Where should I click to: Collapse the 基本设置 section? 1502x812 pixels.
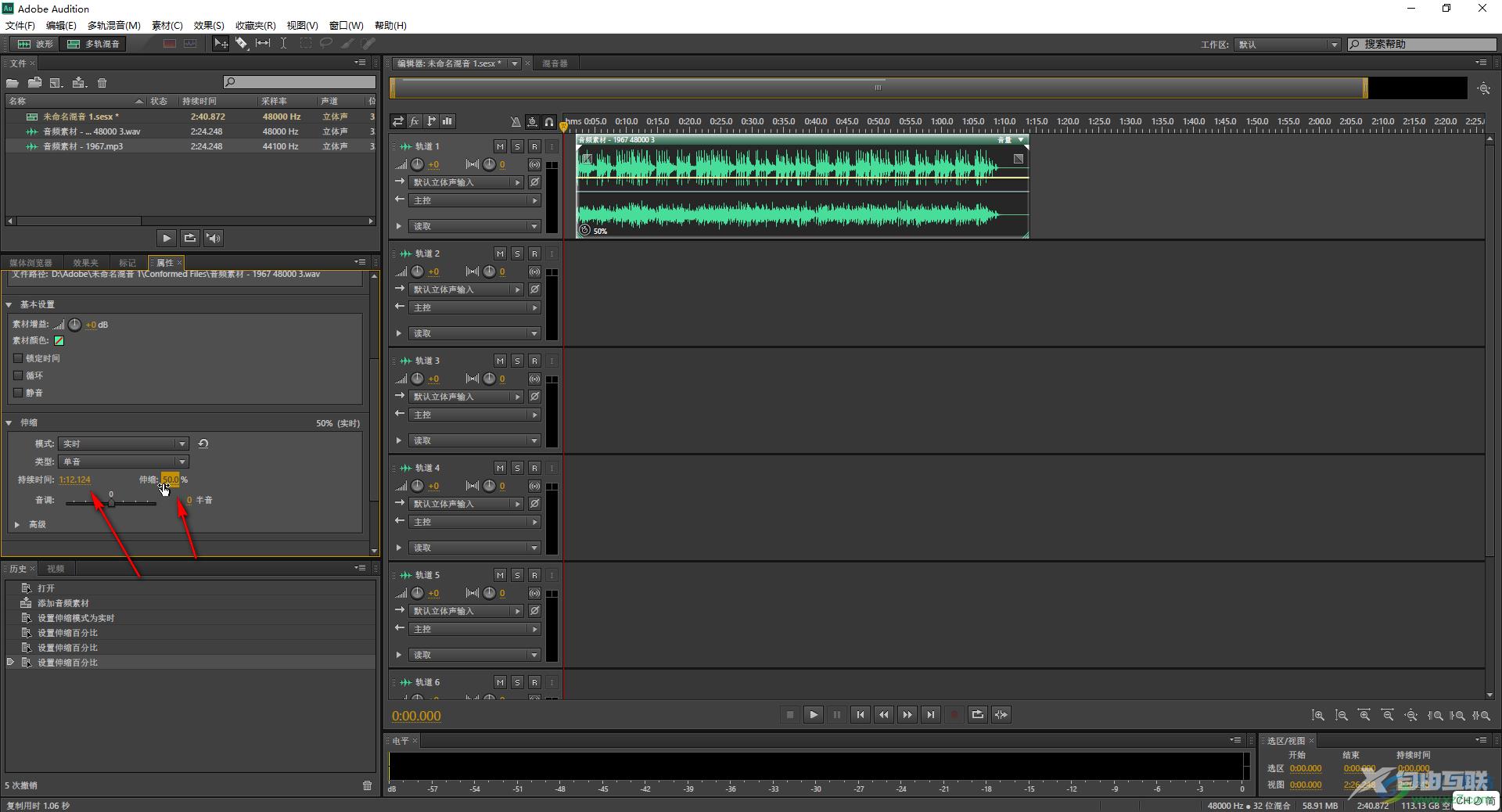pyautogui.click(x=9, y=304)
